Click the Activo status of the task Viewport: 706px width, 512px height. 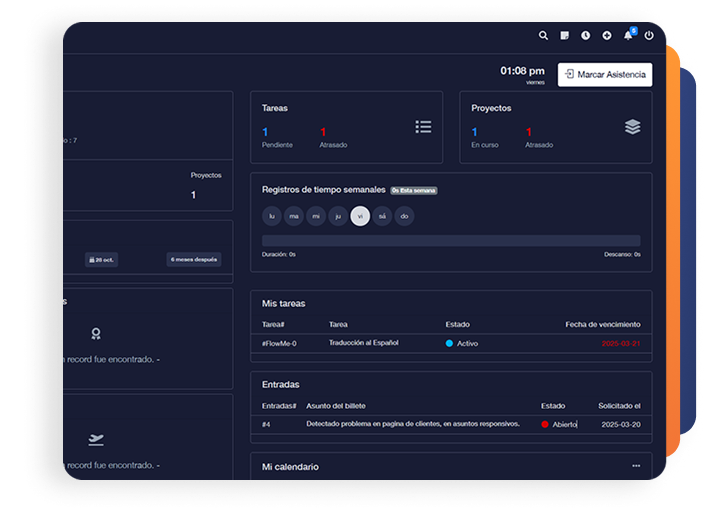462,344
